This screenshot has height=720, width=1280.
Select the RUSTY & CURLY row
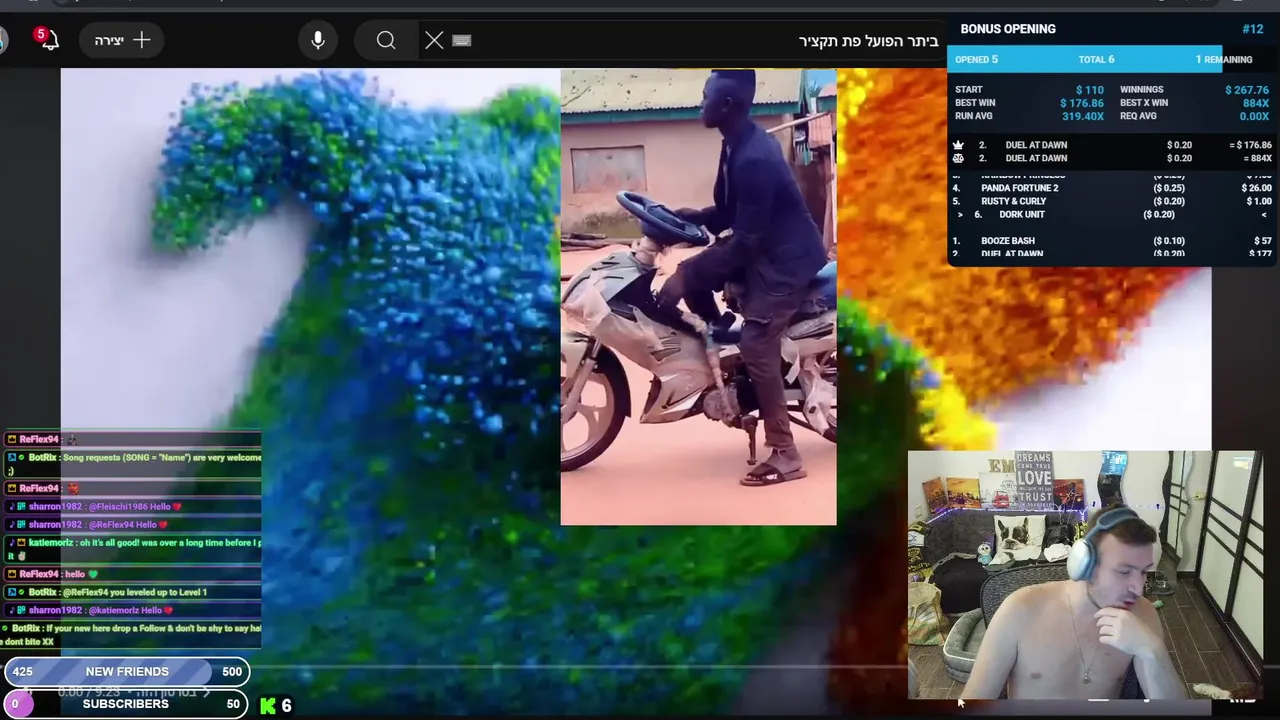[x=1111, y=201]
